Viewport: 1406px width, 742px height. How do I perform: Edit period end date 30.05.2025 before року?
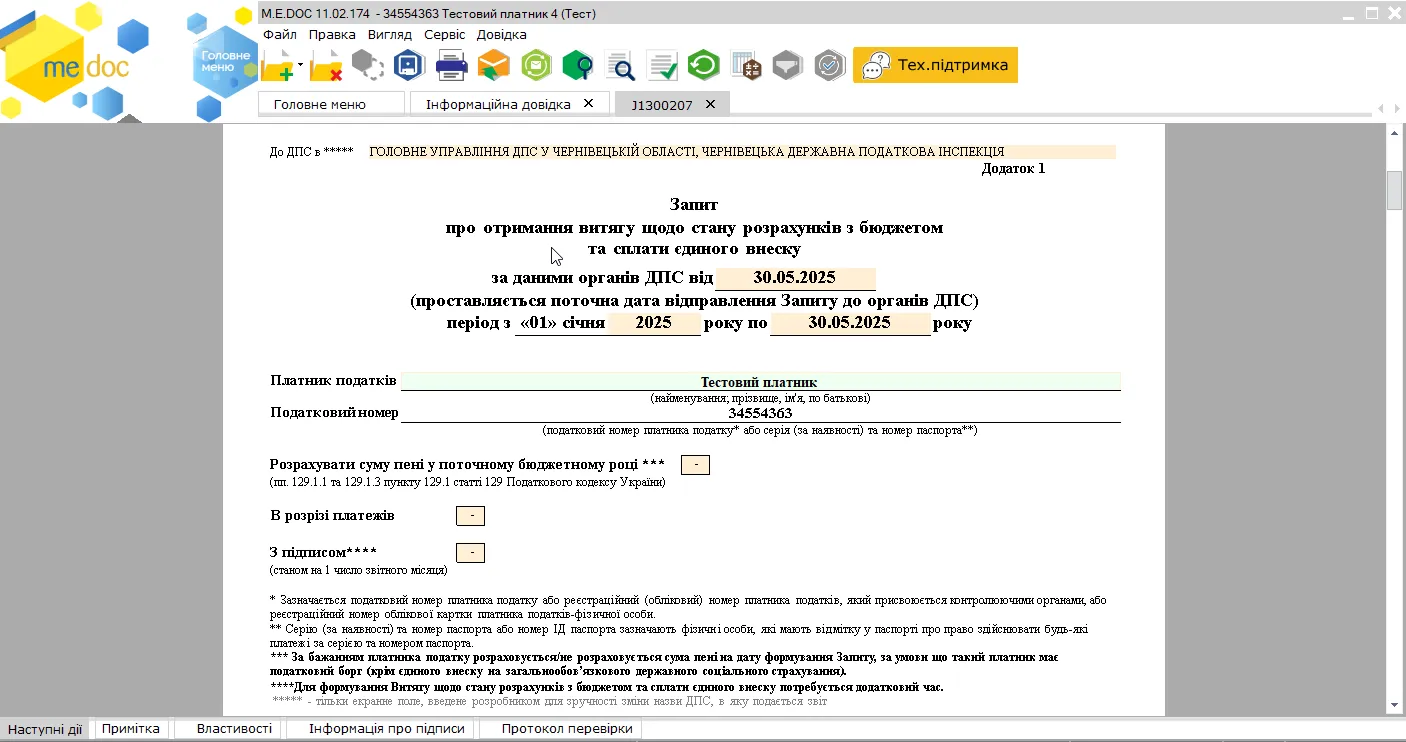[x=850, y=323]
